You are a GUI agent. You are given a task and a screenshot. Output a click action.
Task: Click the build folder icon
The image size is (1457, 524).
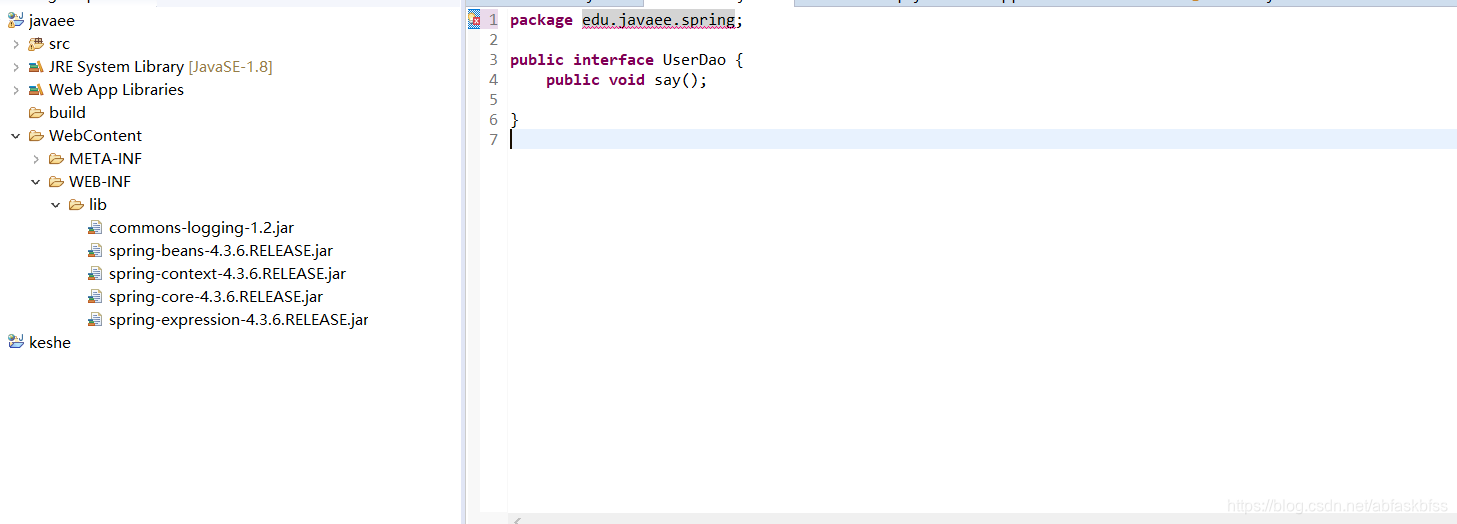tap(36, 112)
